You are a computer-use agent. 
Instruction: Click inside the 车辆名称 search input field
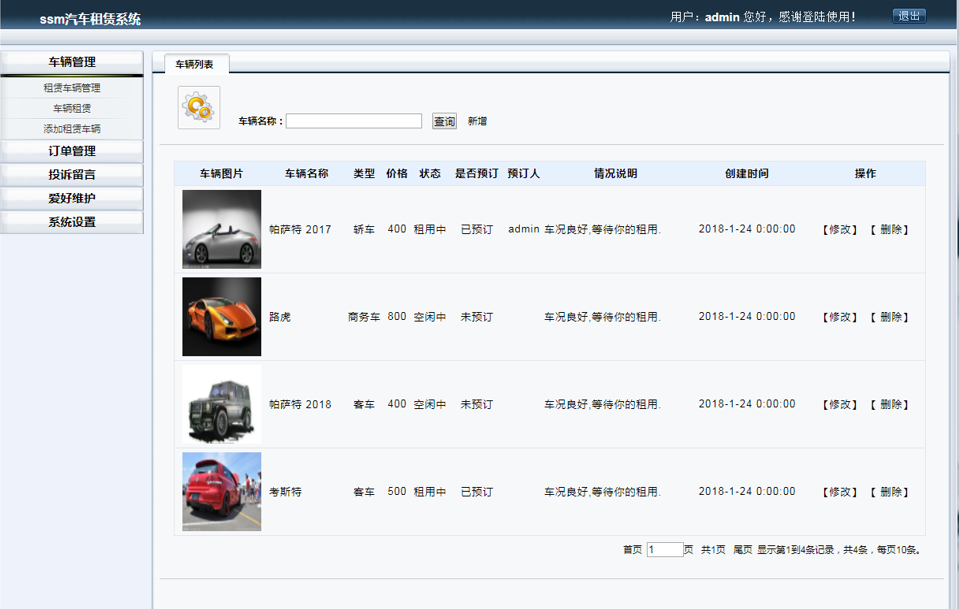point(355,120)
